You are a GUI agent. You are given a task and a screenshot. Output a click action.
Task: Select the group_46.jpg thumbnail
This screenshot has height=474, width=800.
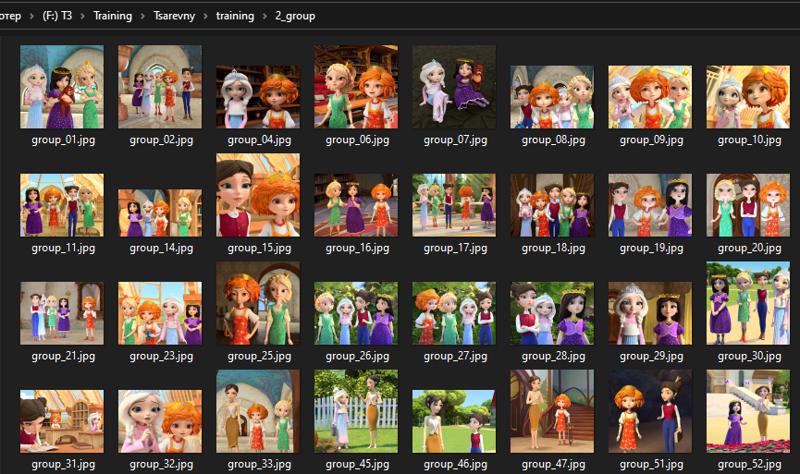[454, 421]
